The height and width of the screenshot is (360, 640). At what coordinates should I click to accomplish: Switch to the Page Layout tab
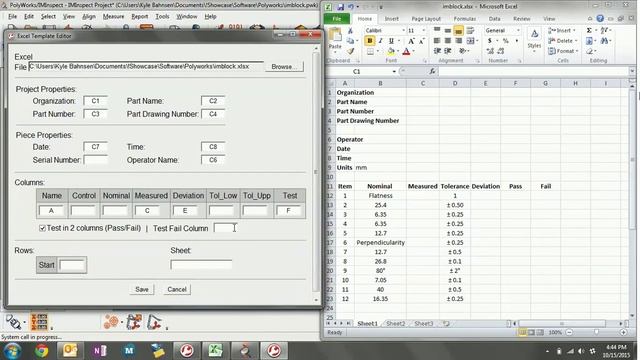point(426,19)
